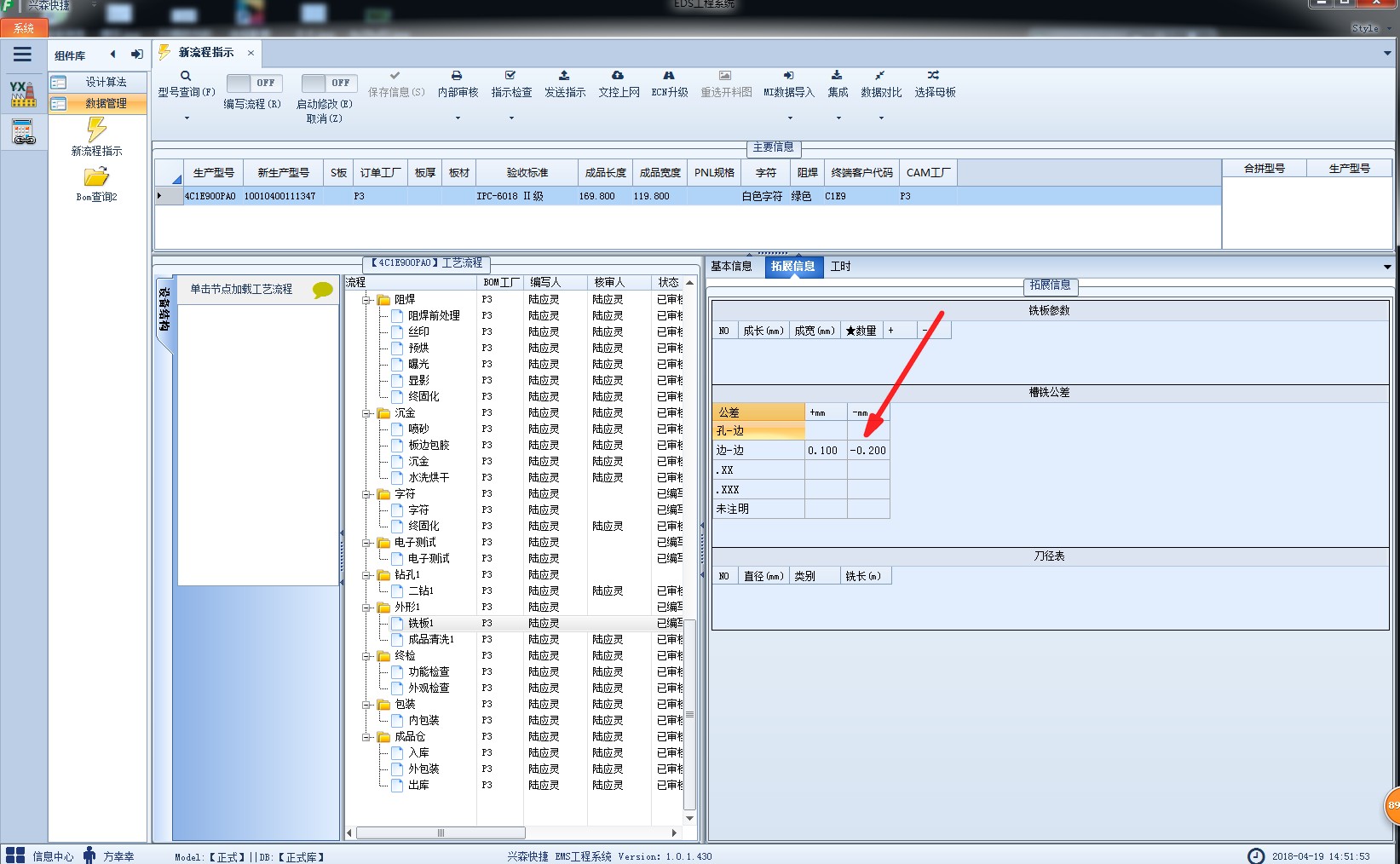Select the 4C1E900PA0 production row
Image resolution: width=1400 pixels, height=864 pixels.
point(688,197)
